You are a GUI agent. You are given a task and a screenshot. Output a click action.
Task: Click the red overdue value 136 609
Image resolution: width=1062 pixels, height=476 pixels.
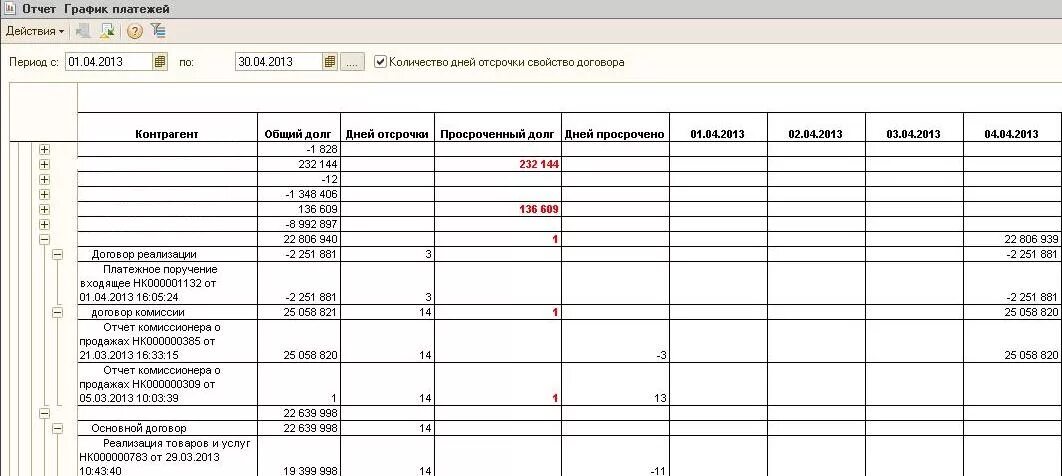click(538, 209)
